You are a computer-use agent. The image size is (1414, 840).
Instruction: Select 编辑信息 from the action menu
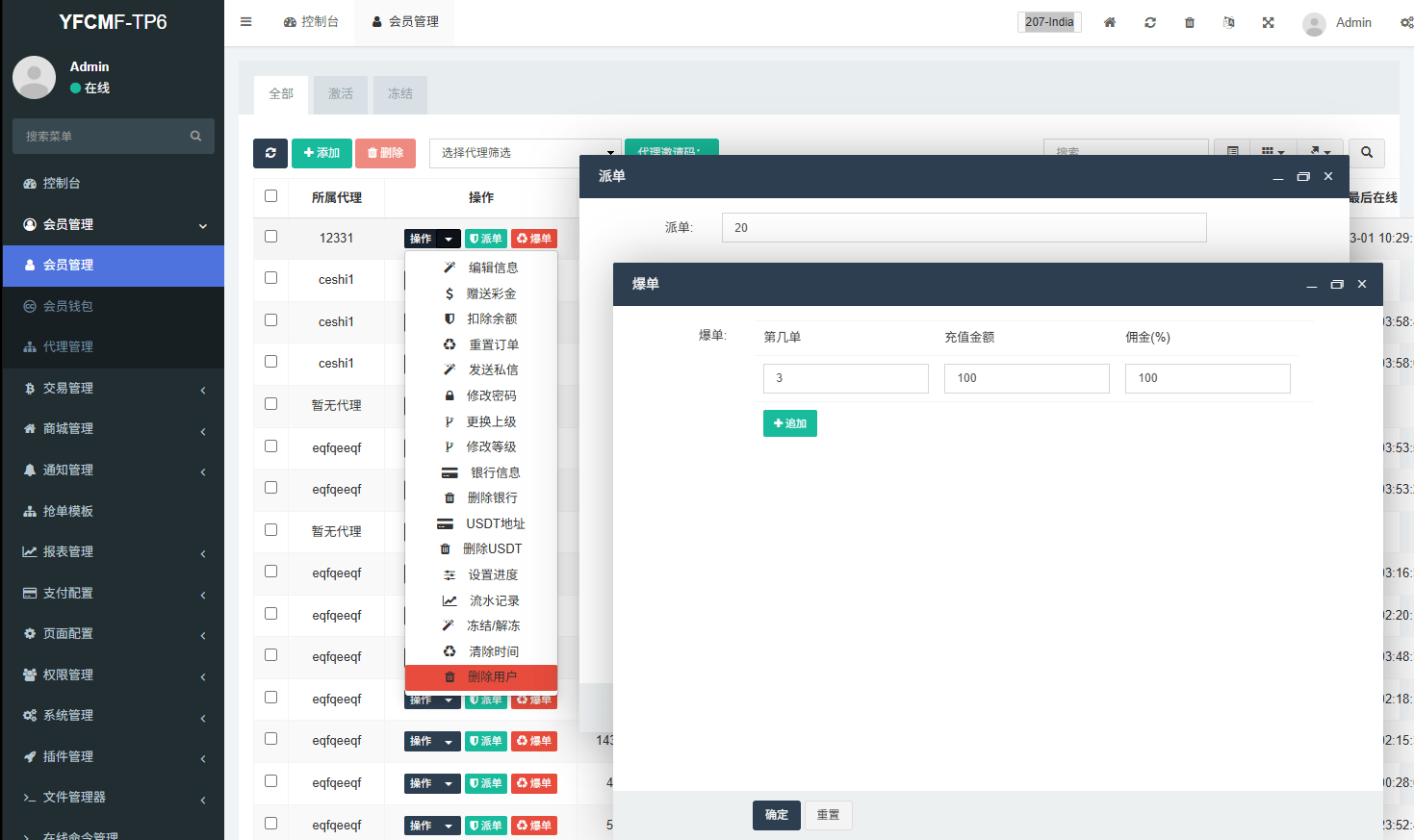[x=492, y=267]
